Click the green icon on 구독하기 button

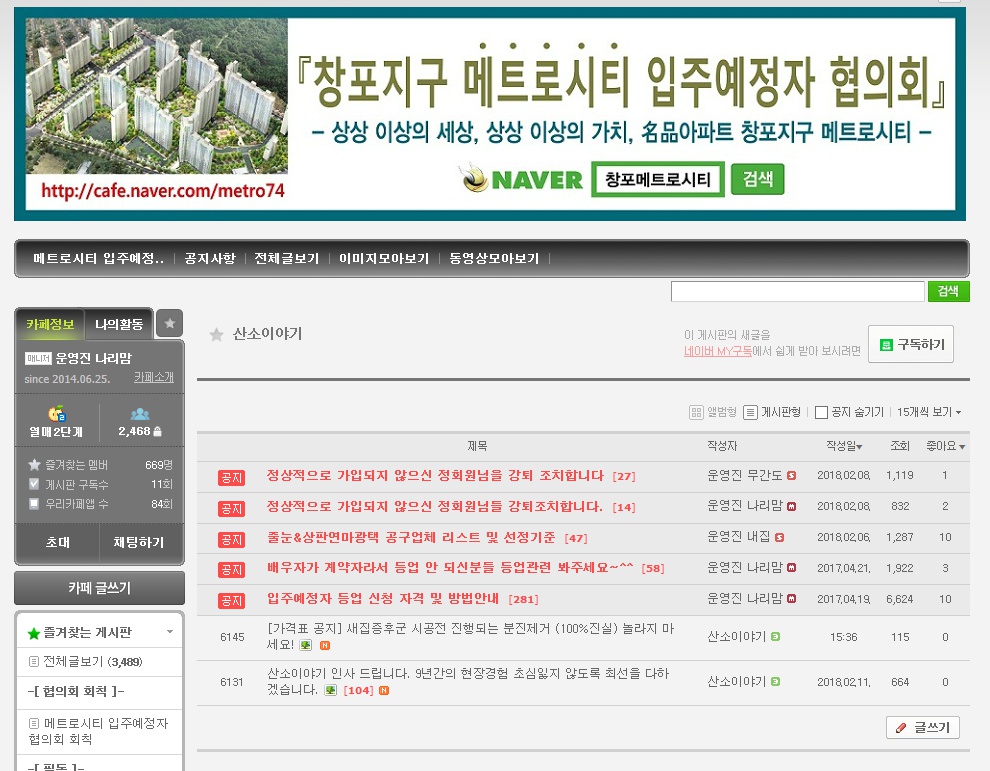click(886, 345)
